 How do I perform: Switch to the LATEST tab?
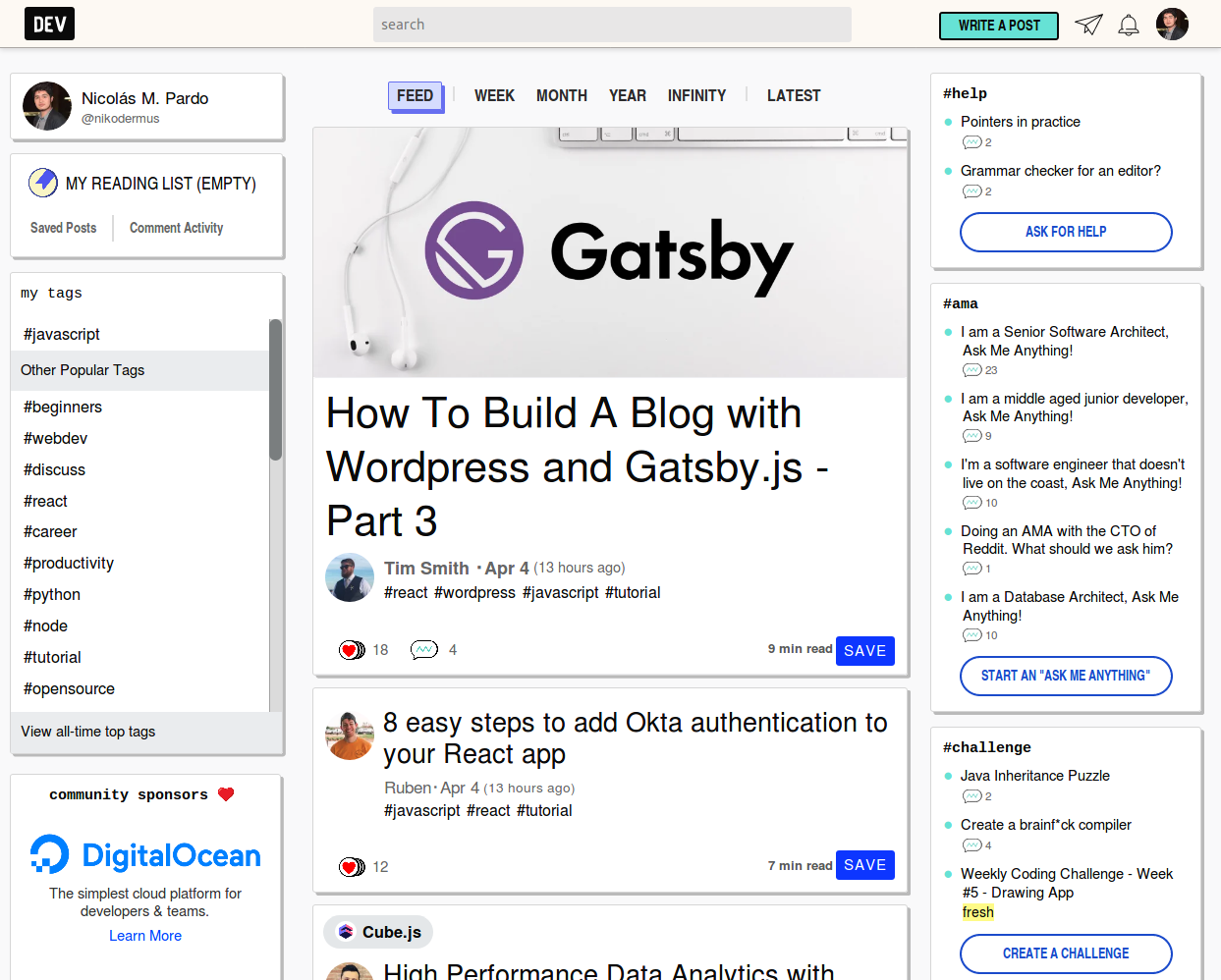coord(794,95)
